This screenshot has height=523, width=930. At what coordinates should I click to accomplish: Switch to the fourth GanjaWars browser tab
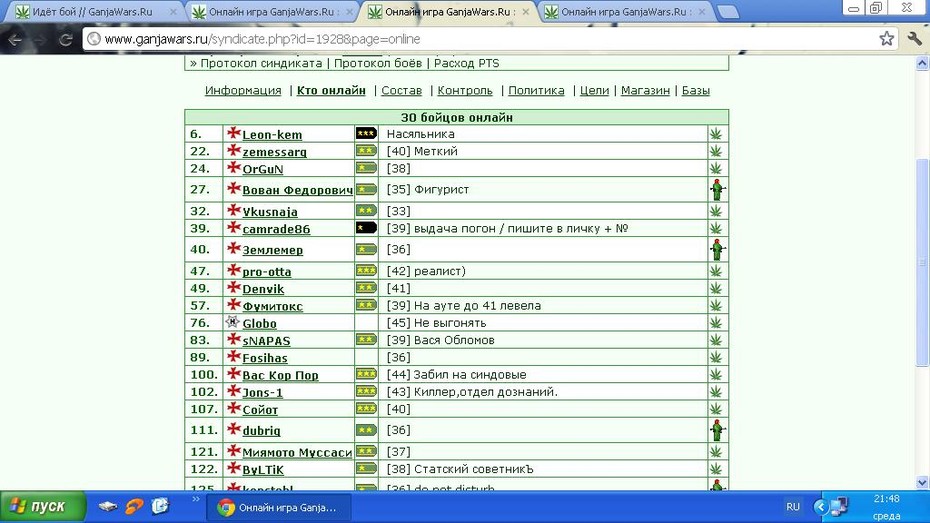[625, 12]
